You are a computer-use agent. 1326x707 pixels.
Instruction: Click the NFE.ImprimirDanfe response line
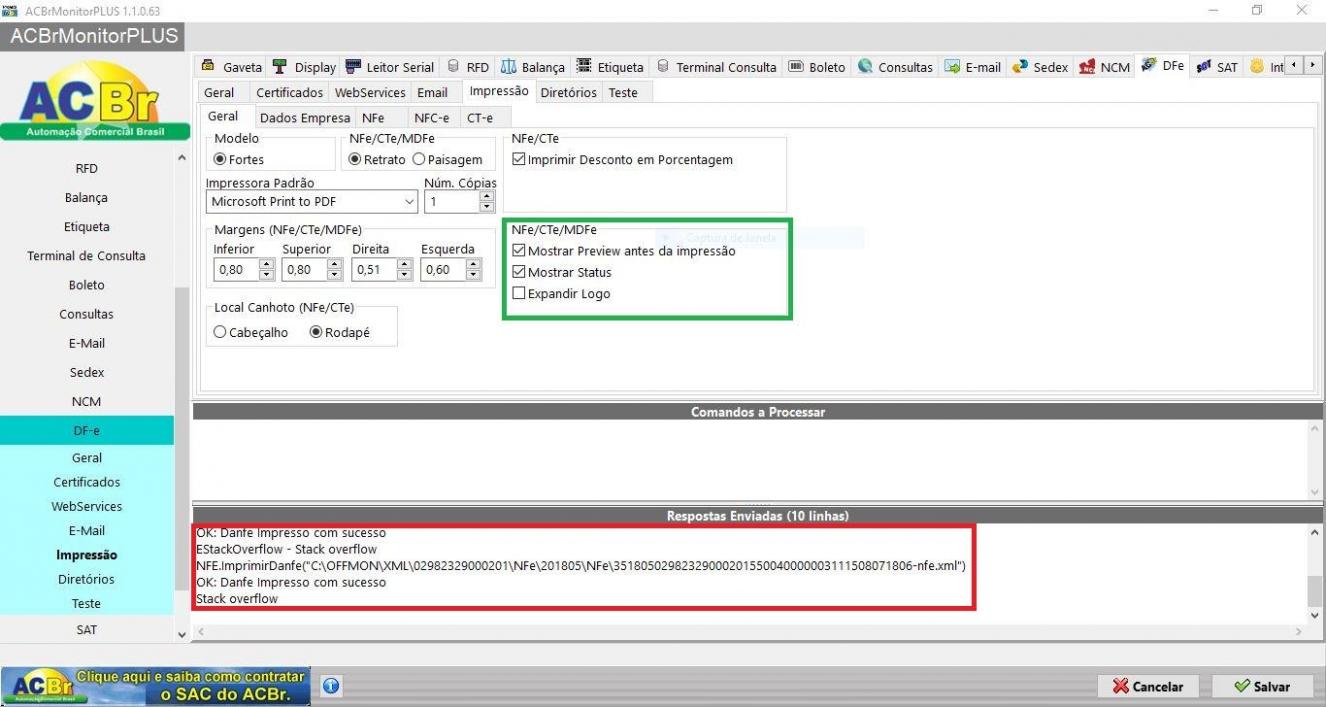[x=581, y=566]
